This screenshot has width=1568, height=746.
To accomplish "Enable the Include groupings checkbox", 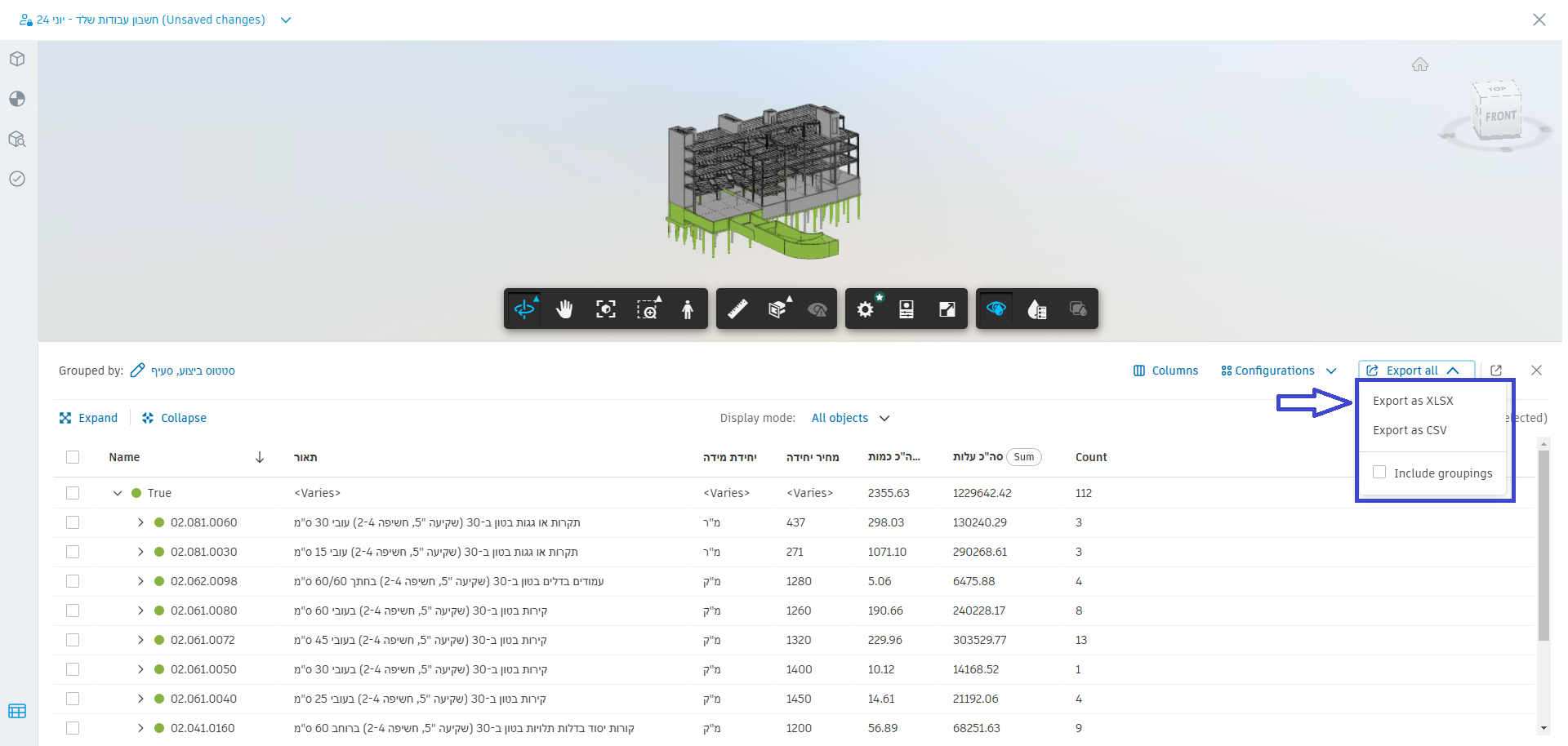I will (1380, 473).
